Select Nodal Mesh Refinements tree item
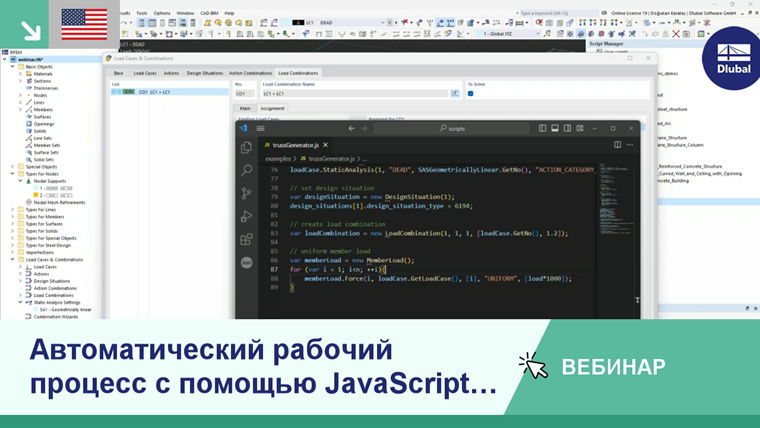 [59, 202]
